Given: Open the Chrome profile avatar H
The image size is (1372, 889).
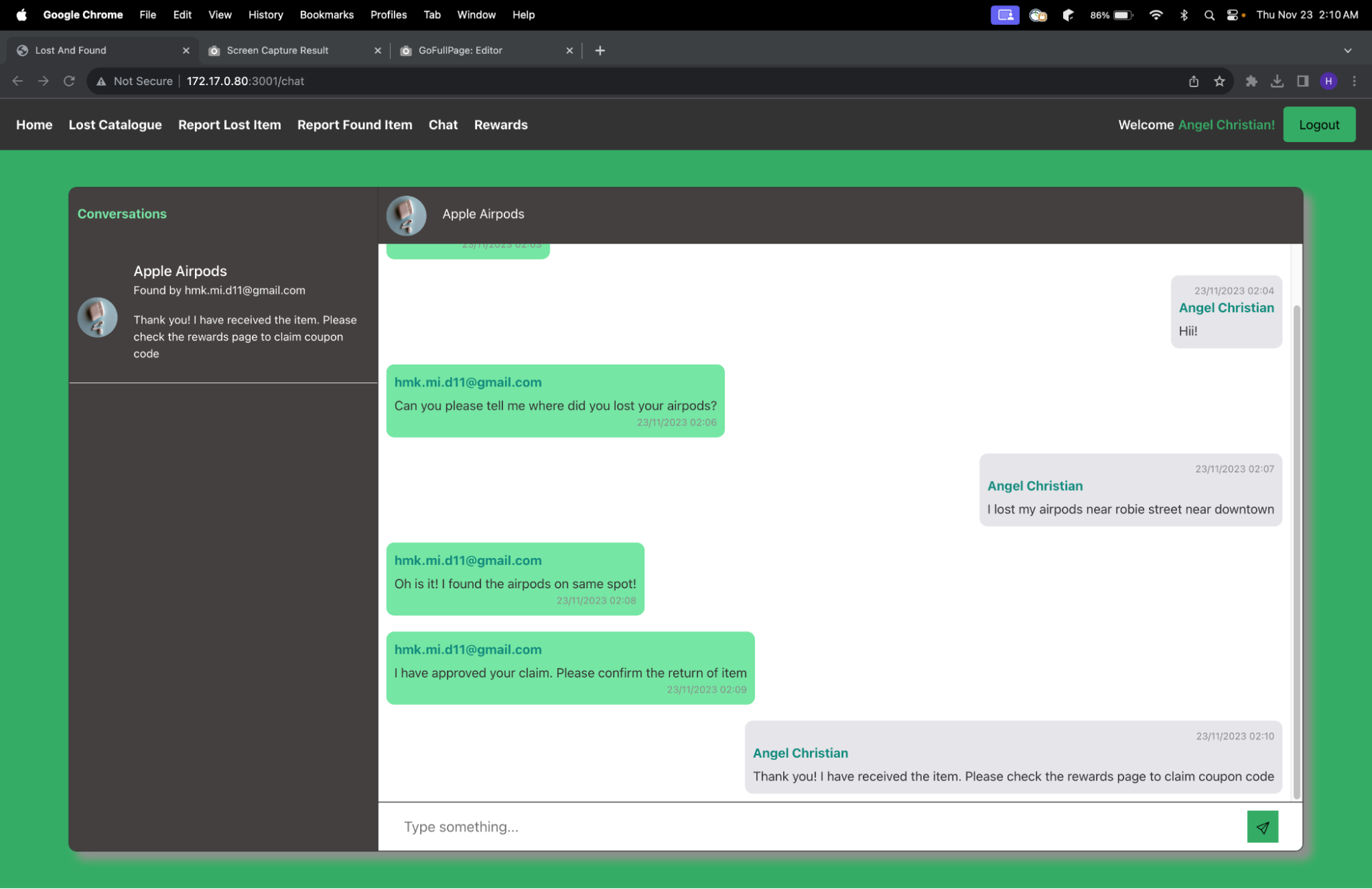Looking at the screenshot, I should point(1329,81).
